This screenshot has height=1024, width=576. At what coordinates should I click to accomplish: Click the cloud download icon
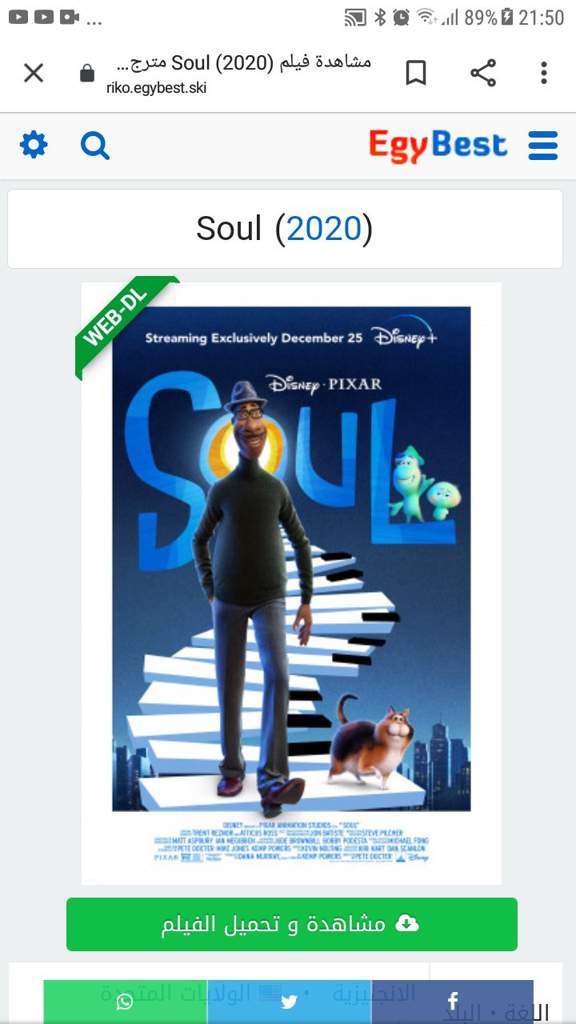(x=407, y=923)
